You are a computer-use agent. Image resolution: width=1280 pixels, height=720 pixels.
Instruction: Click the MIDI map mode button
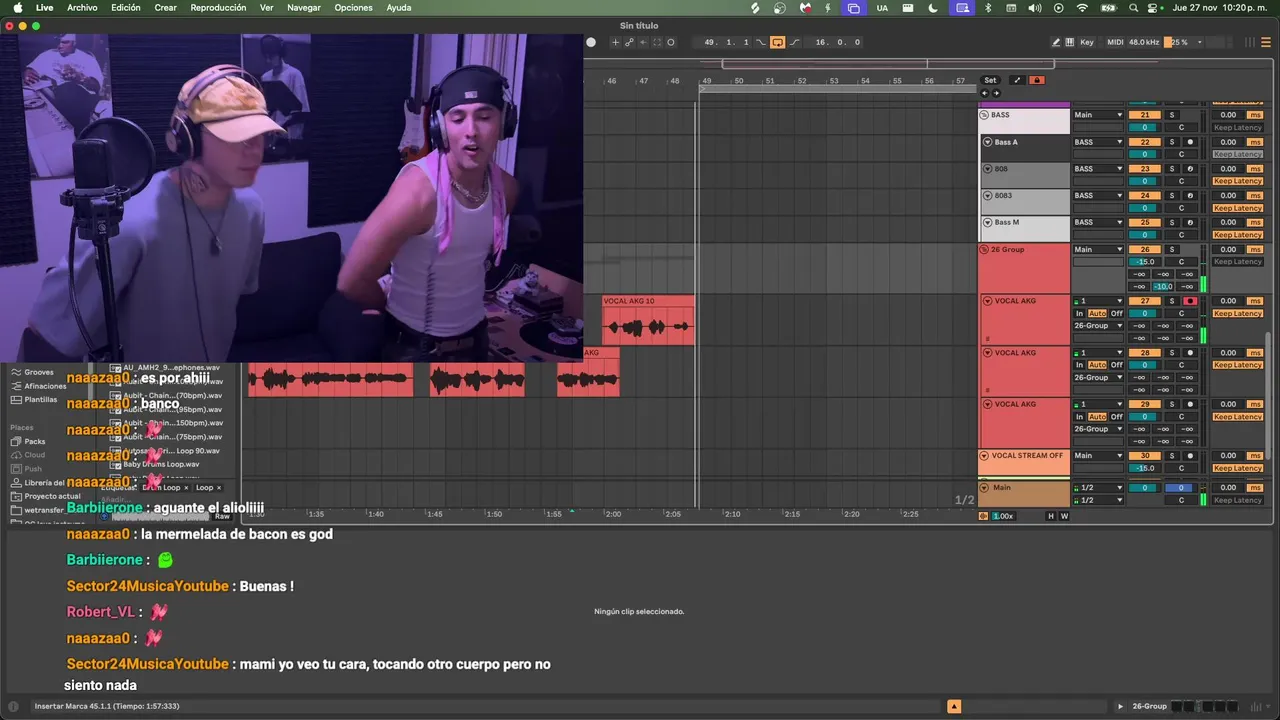(1115, 42)
